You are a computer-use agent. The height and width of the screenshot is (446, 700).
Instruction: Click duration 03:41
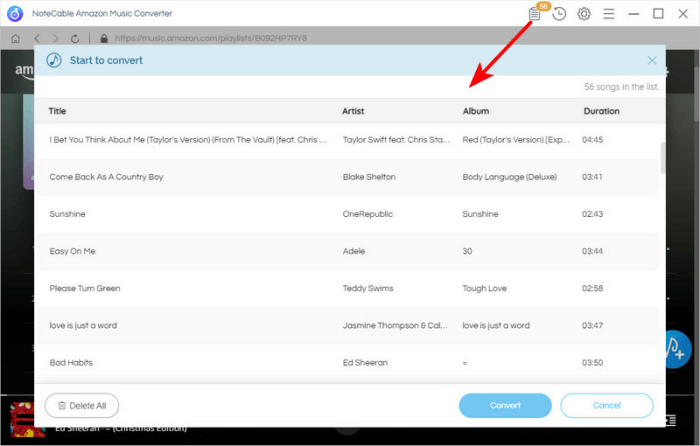click(x=592, y=177)
